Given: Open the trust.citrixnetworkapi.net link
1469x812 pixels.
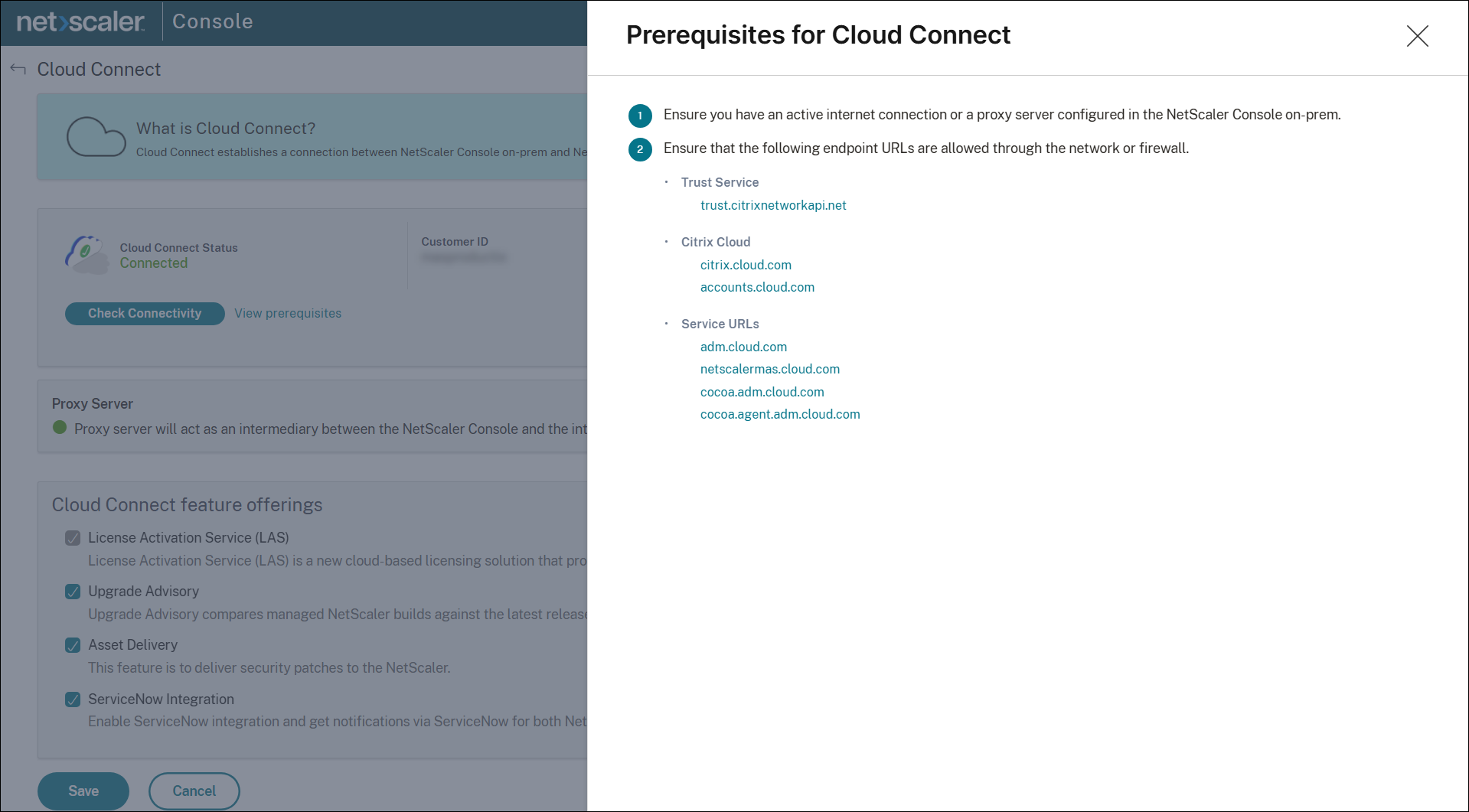Looking at the screenshot, I should [x=773, y=205].
